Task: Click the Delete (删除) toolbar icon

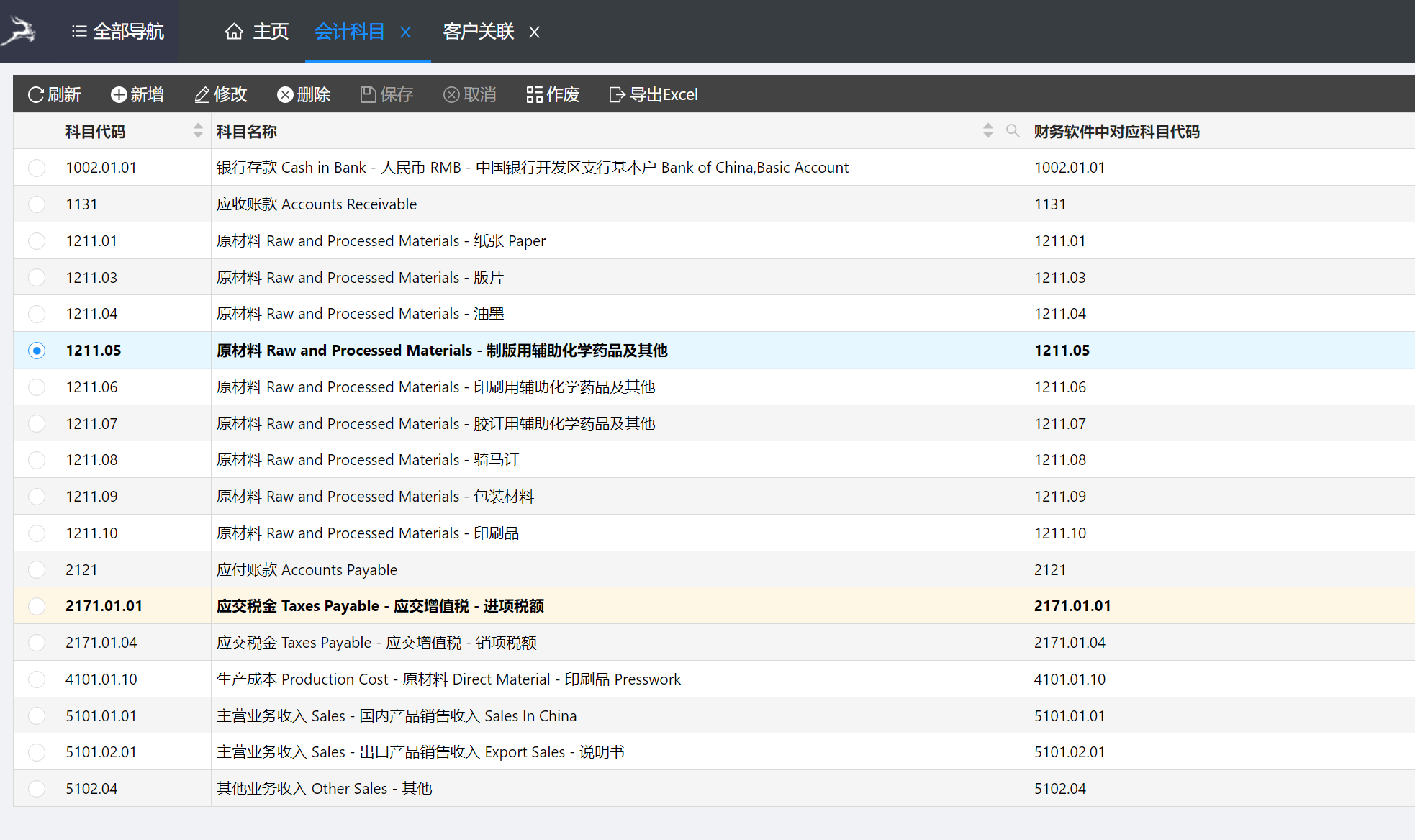Action: [x=285, y=95]
